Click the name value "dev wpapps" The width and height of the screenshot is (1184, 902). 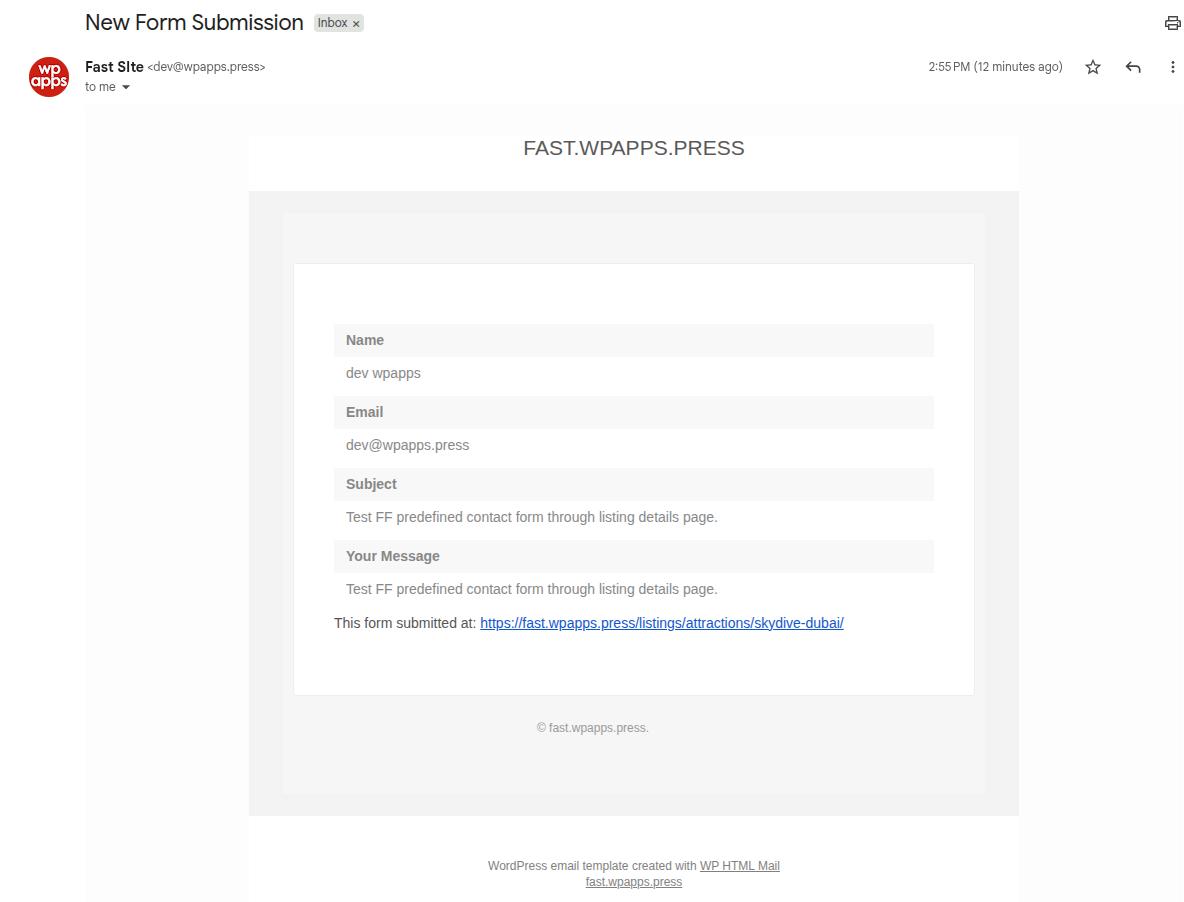pos(383,373)
